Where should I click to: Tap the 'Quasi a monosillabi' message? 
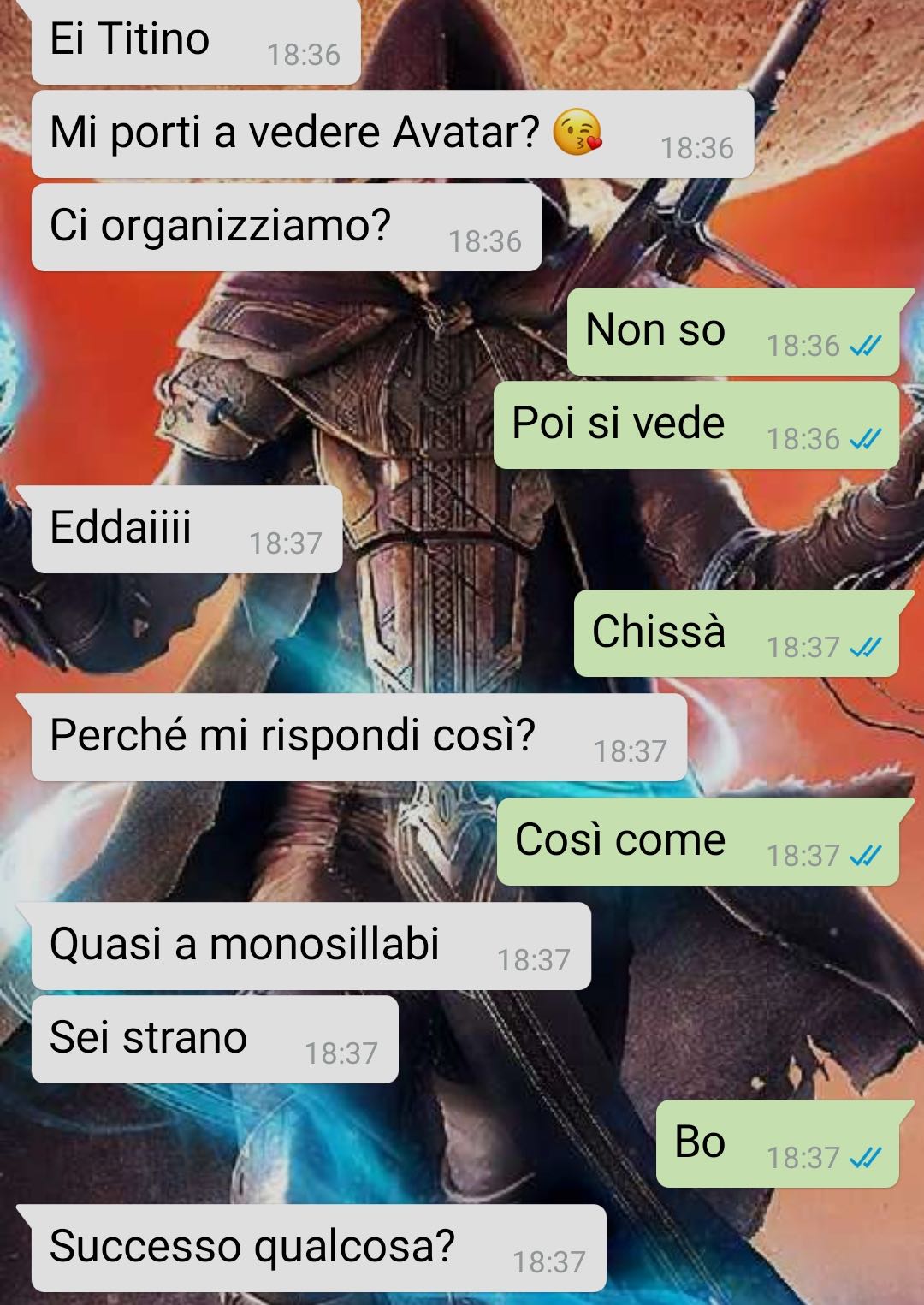311,946
